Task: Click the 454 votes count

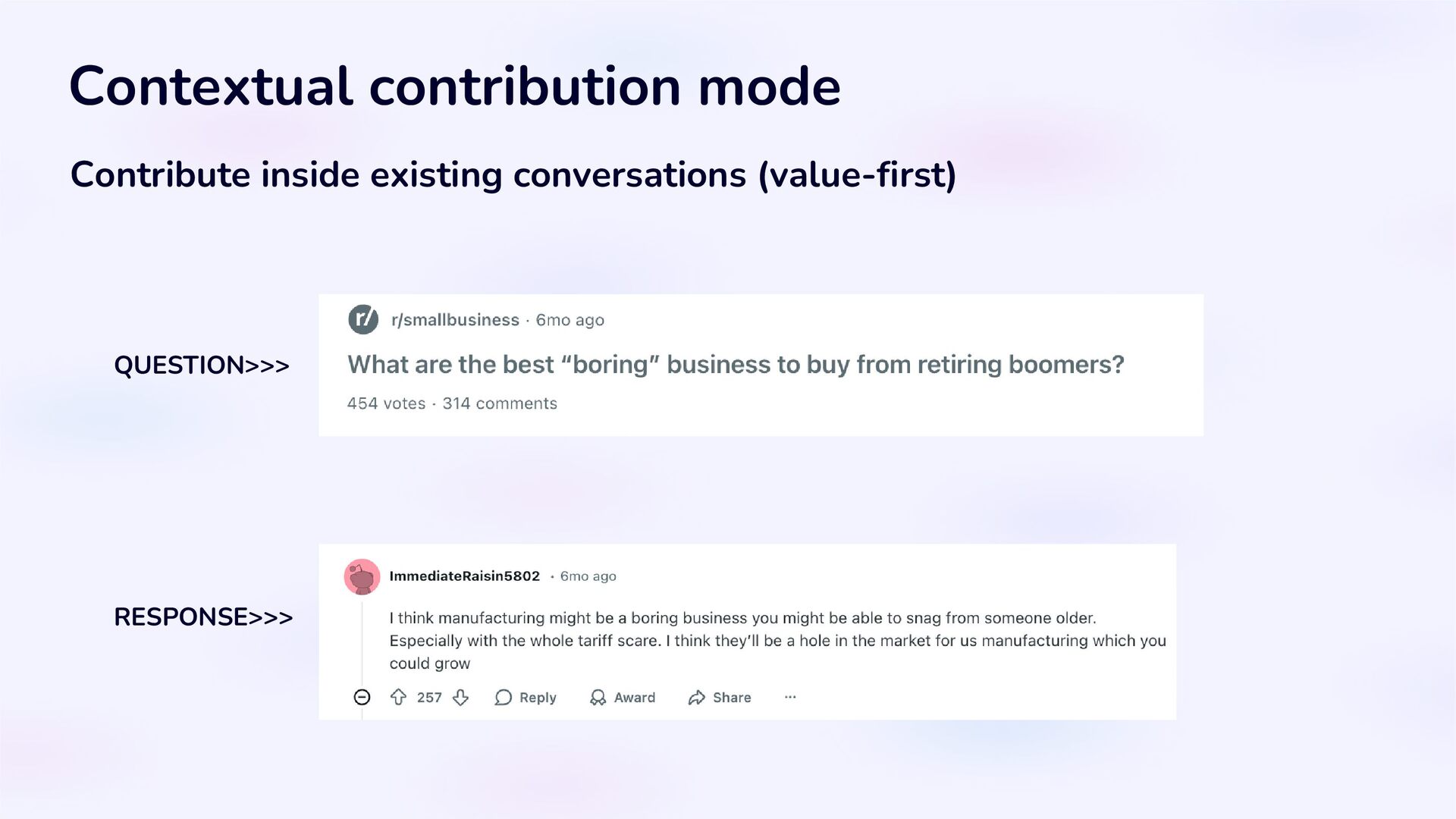Action: (x=386, y=403)
